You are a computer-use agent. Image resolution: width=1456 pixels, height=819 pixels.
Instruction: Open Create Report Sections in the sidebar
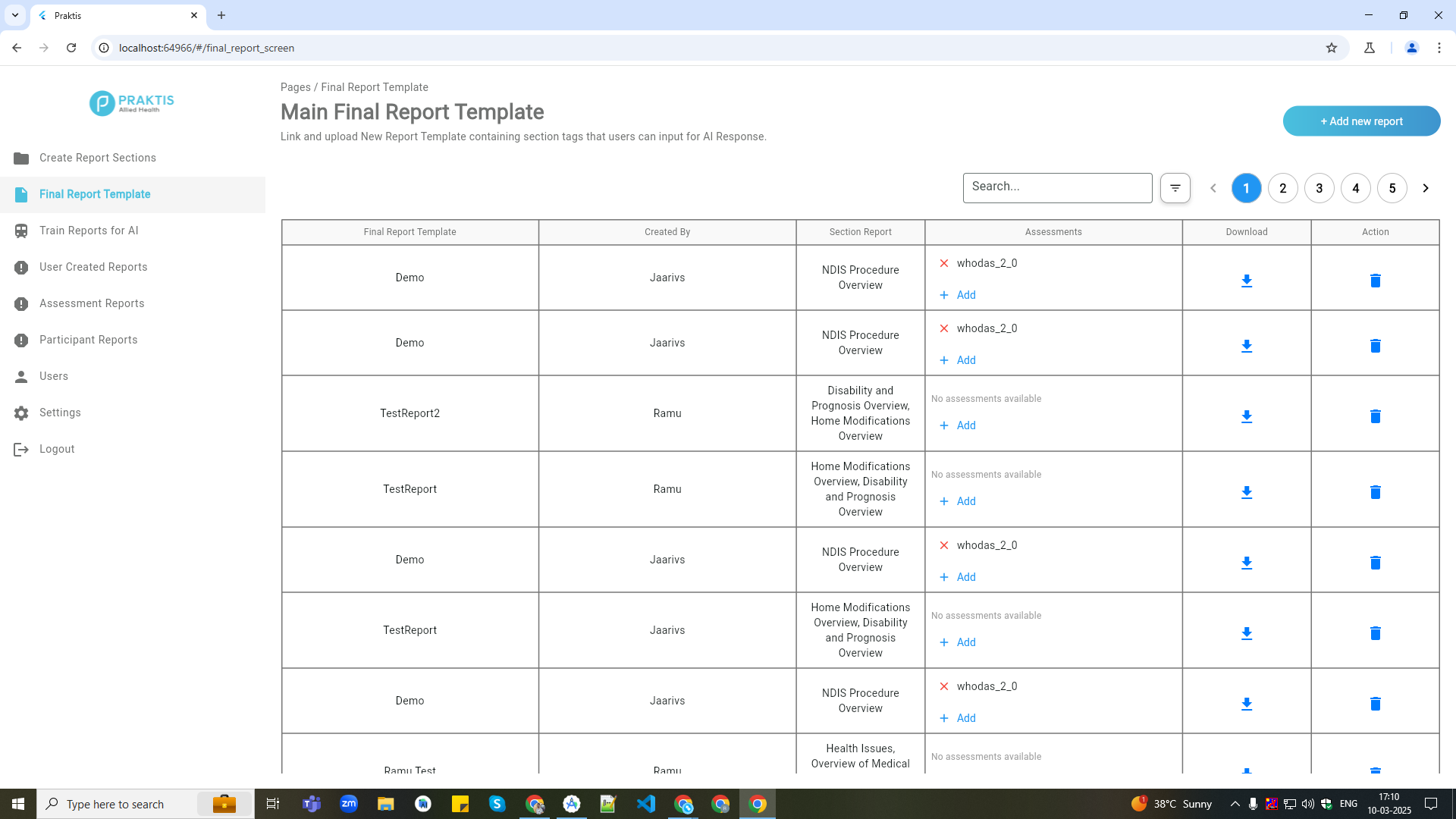click(97, 158)
